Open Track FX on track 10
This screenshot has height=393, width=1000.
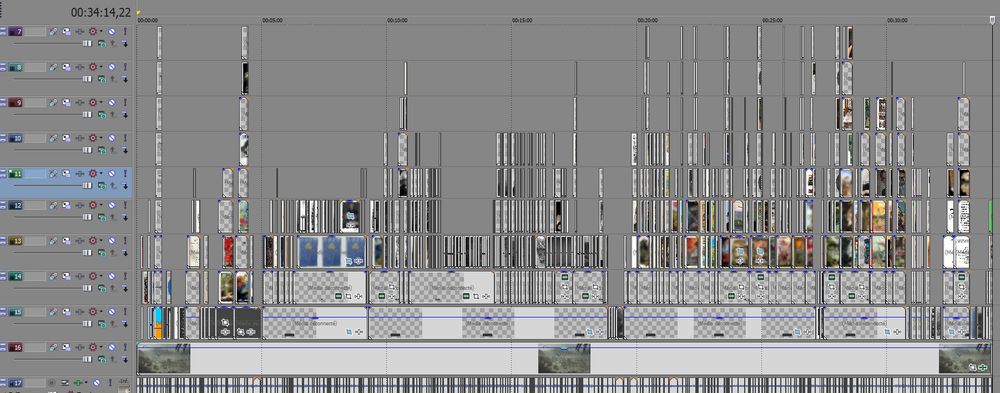[x=80, y=138]
